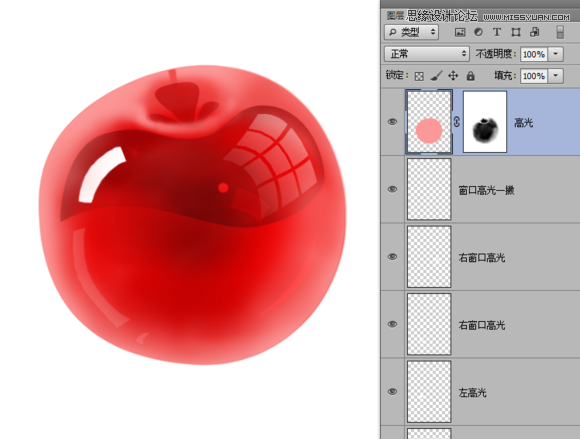Open the 不透明度 opacity slider arrow
Viewport: 580px width, 439px height.
(556, 54)
